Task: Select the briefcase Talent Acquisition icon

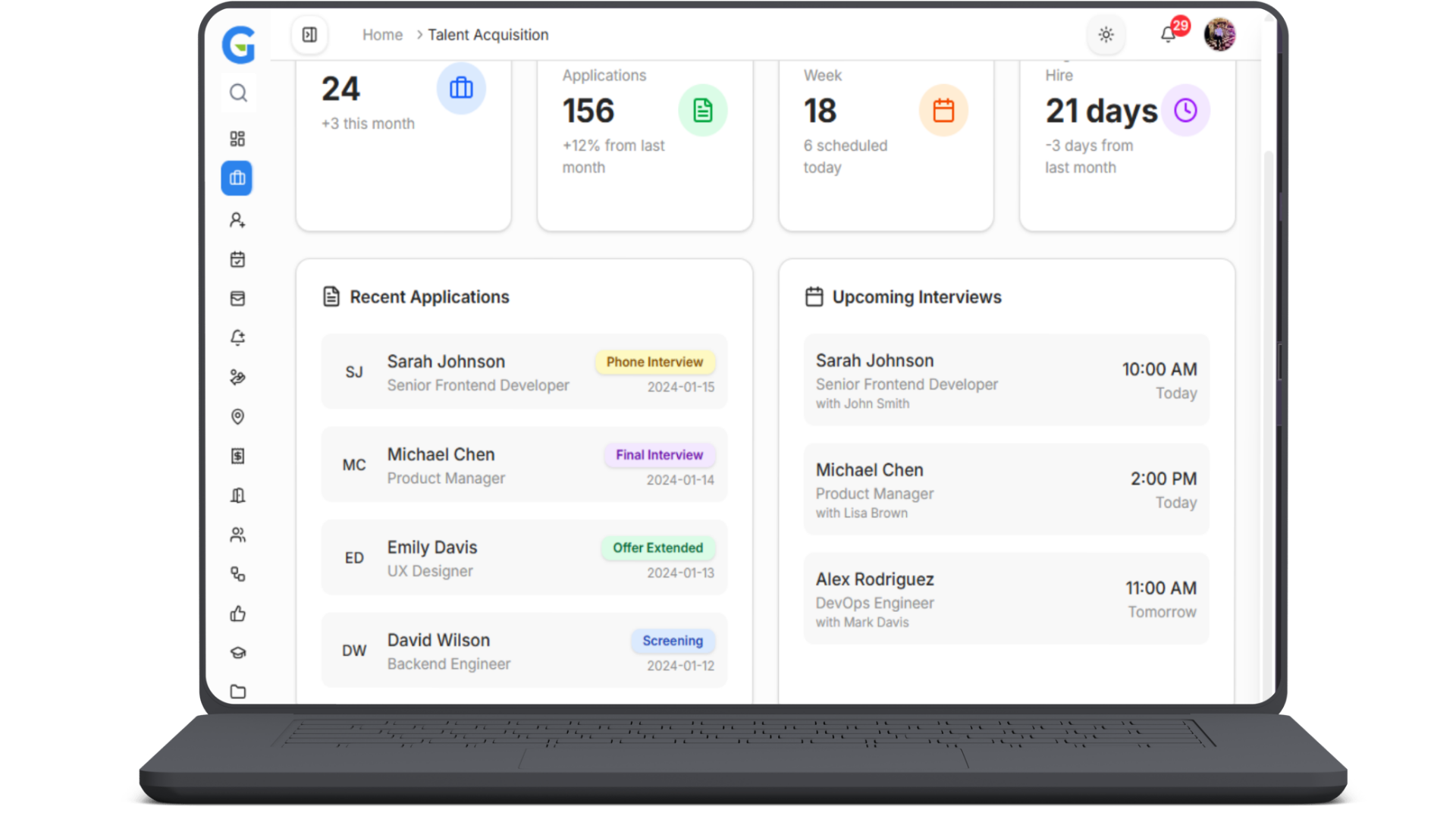Action: (x=237, y=178)
